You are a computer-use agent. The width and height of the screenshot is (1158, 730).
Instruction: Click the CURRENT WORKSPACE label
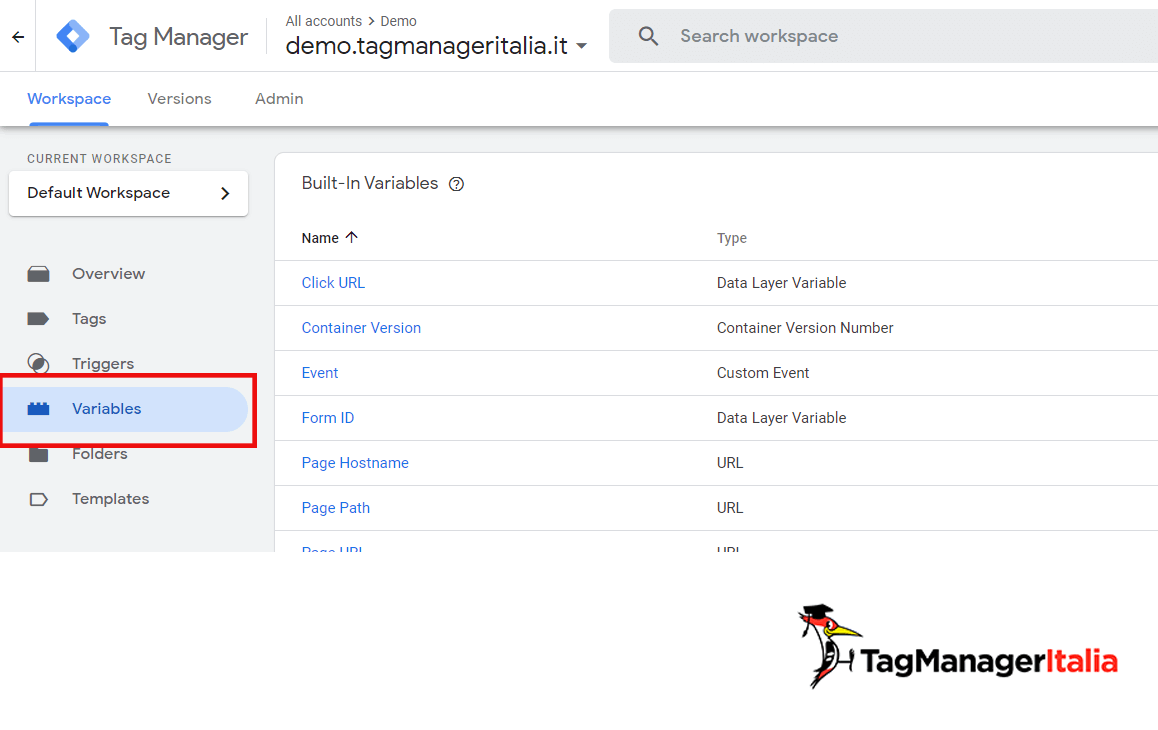100,159
